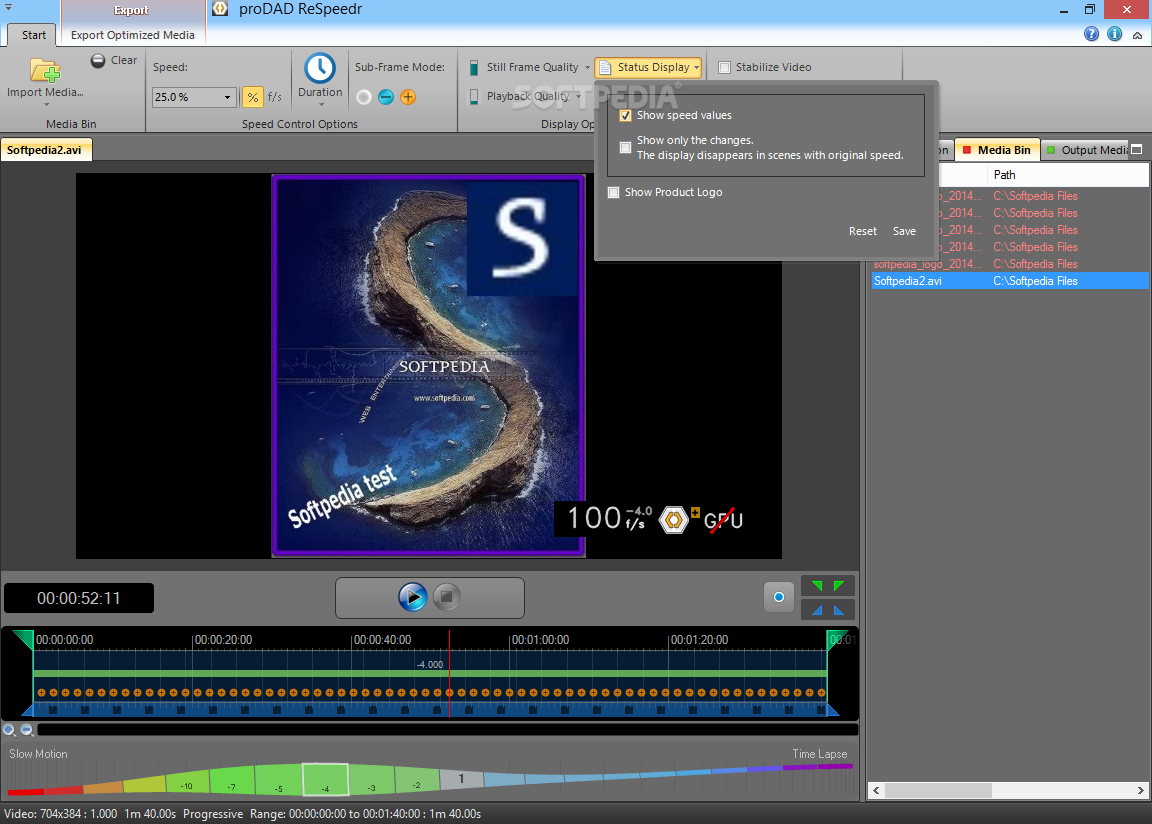Click the blue left range marker button
Screen dimensions: 1152x824
click(x=817, y=610)
